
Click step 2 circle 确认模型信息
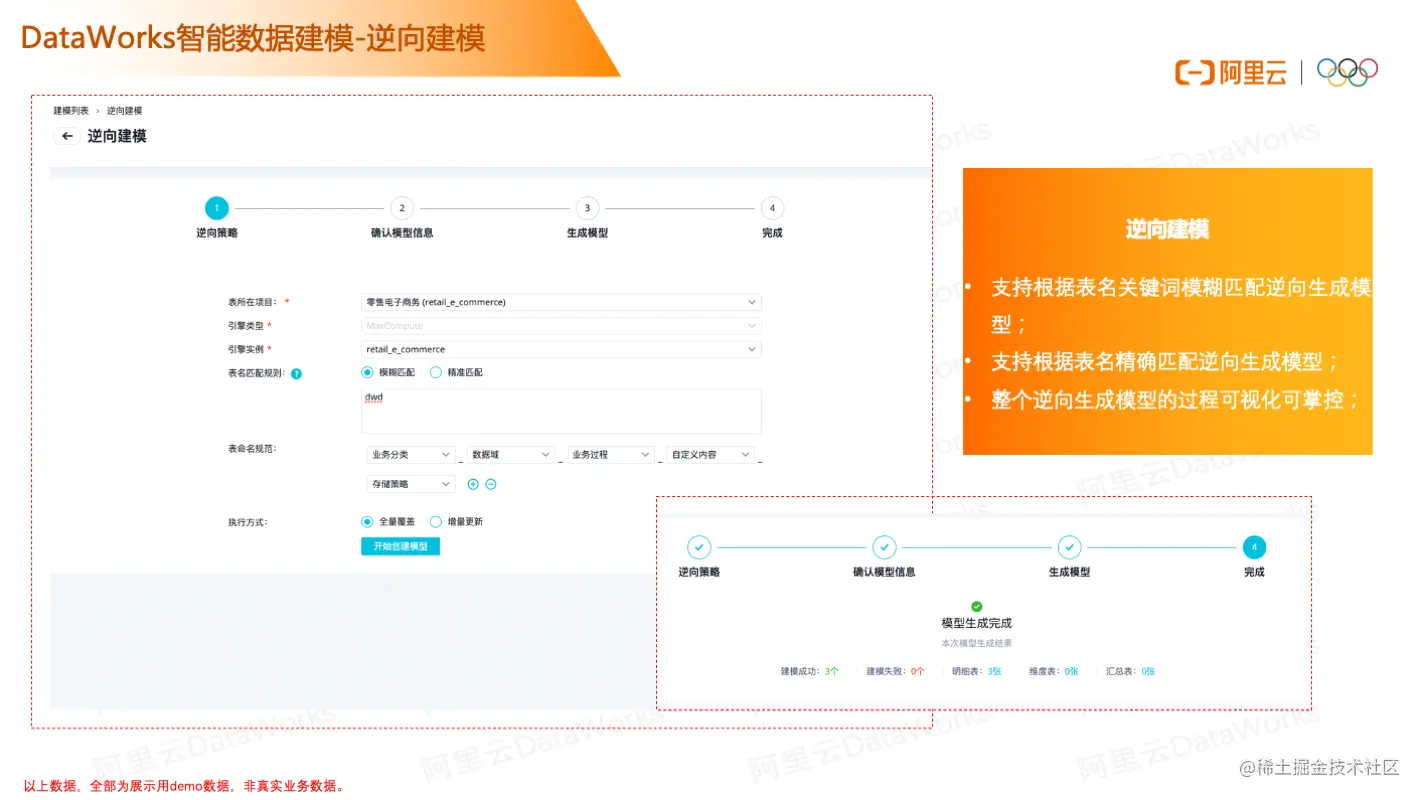pyautogui.click(x=402, y=208)
